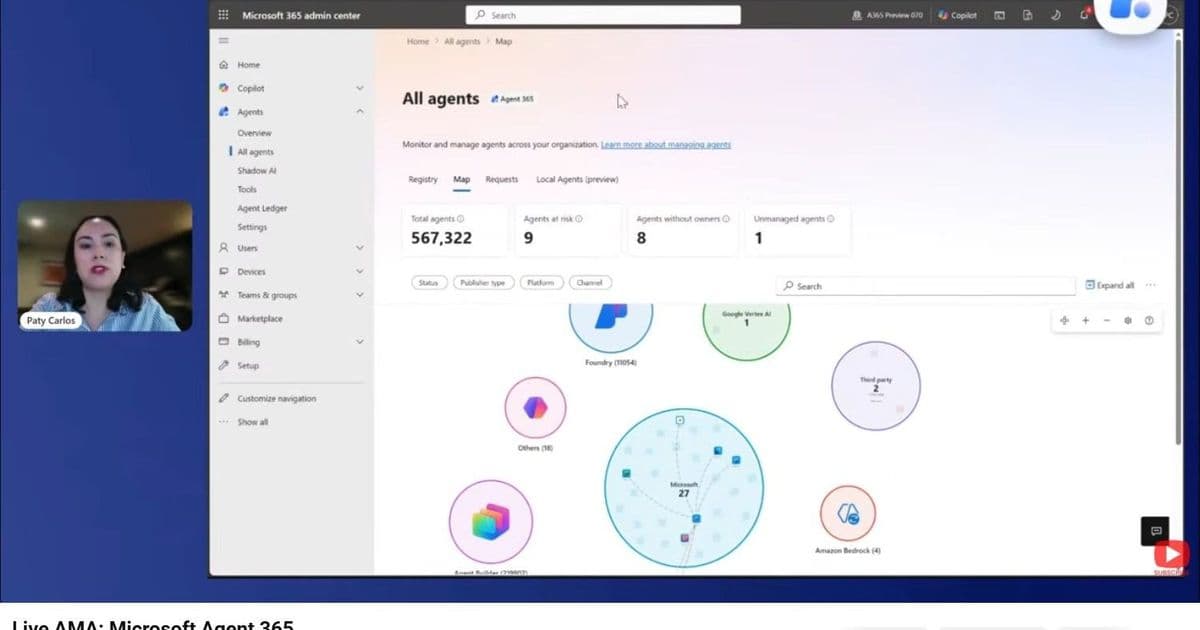
Task: Click the top Search box in the header
Action: (x=603, y=15)
